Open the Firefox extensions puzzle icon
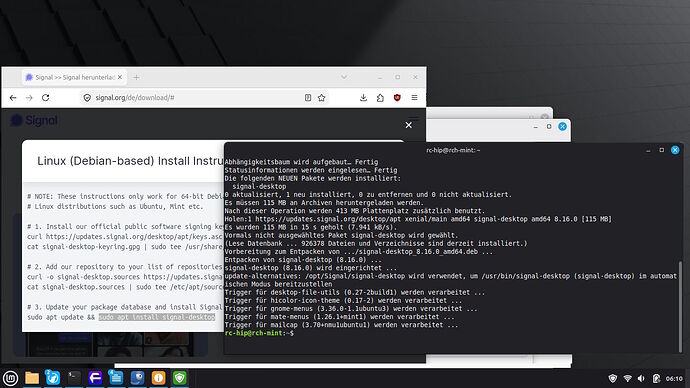 click(x=380, y=98)
